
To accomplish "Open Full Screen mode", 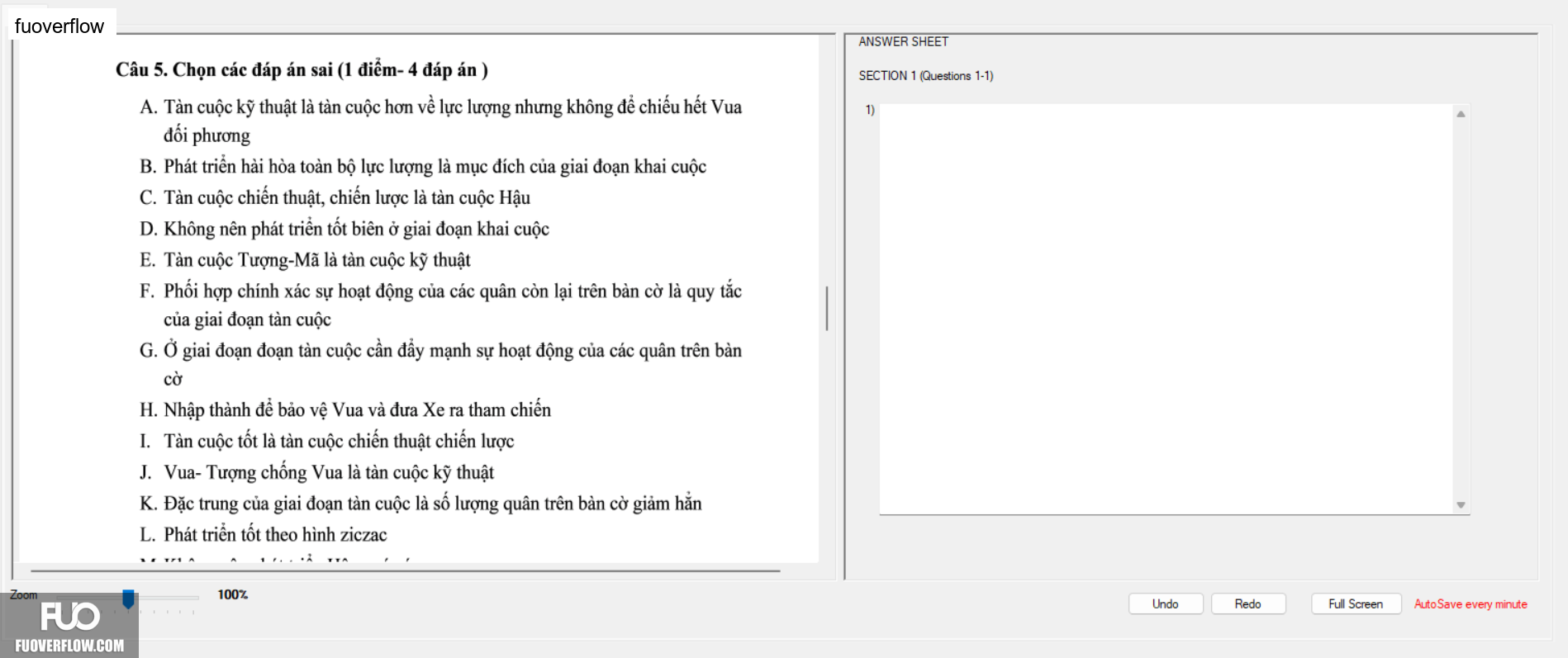I will click(x=1356, y=604).
